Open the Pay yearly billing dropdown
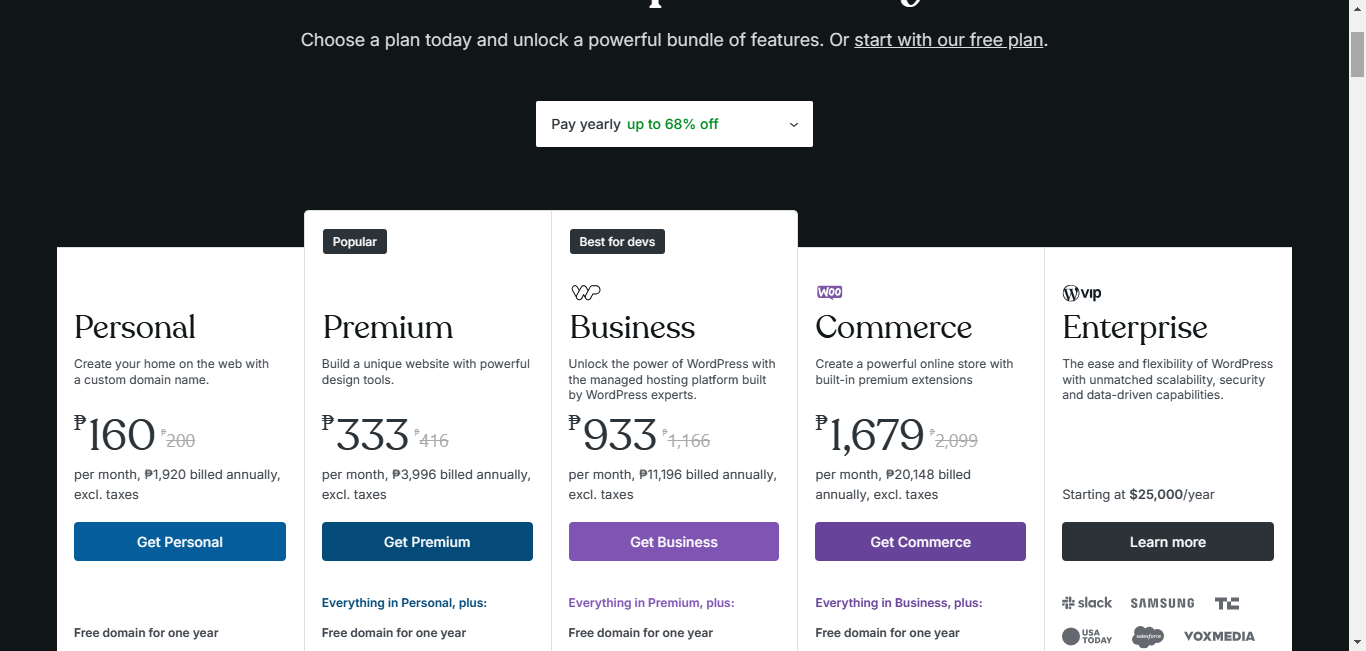The height and width of the screenshot is (651, 1366). (674, 124)
